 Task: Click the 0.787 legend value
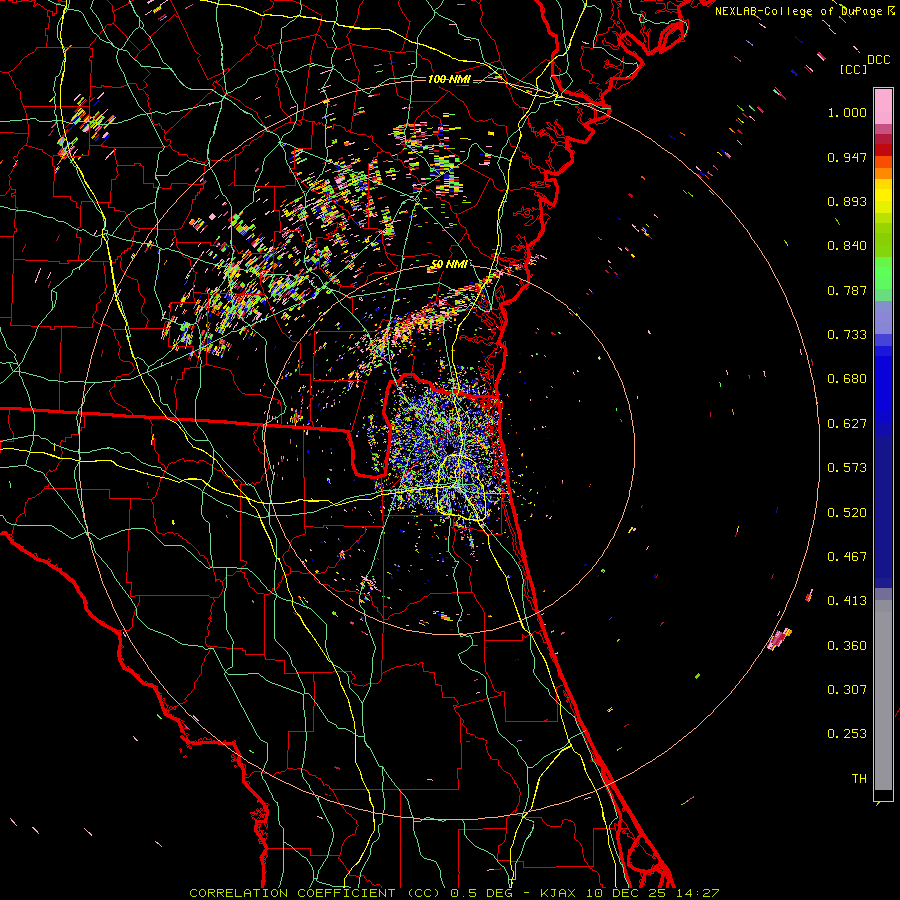pos(847,290)
